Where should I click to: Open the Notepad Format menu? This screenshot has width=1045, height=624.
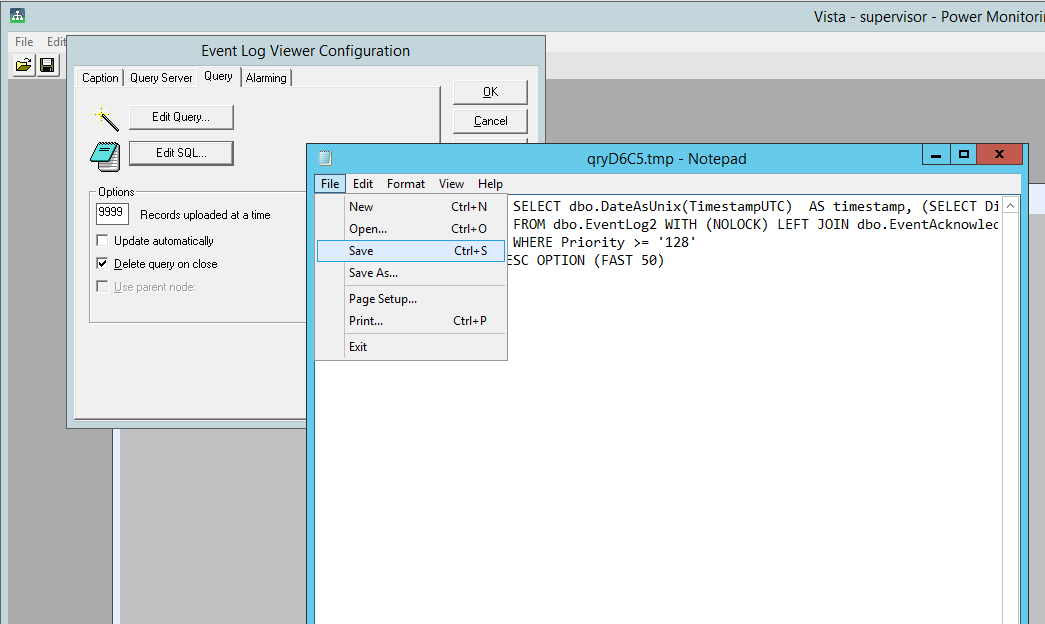point(406,184)
